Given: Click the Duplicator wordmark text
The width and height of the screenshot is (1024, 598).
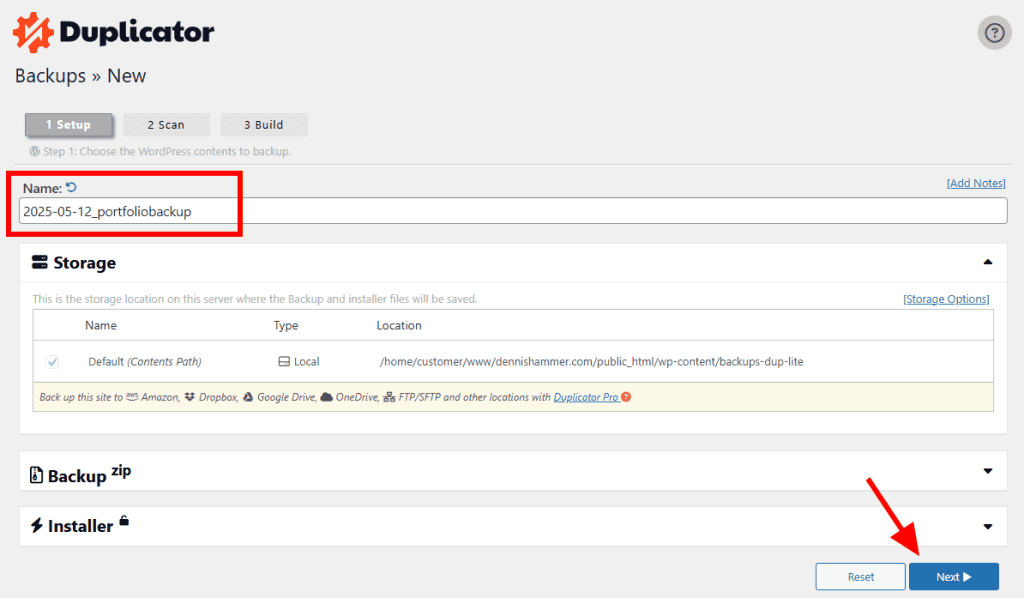Looking at the screenshot, I should [x=137, y=32].
